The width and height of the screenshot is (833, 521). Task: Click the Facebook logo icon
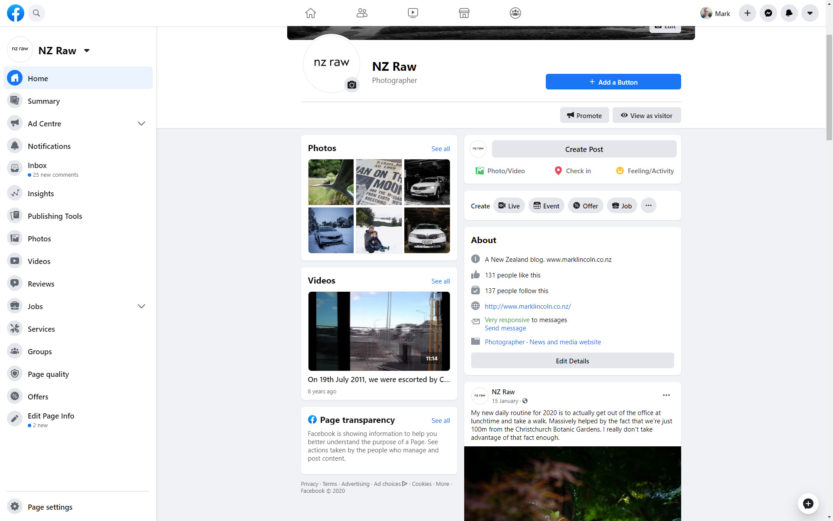[15, 13]
